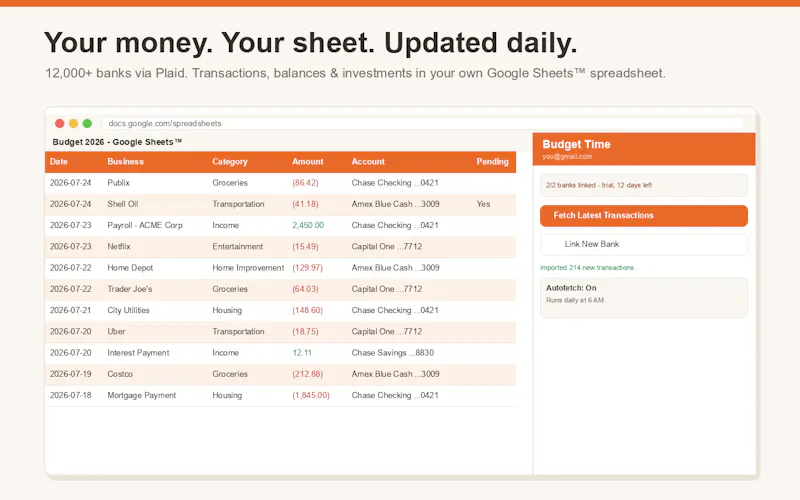Viewport: 800px width, 500px height.
Task: Click the Budget 2026 - Google Sheets title
Action: tap(117, 142)
